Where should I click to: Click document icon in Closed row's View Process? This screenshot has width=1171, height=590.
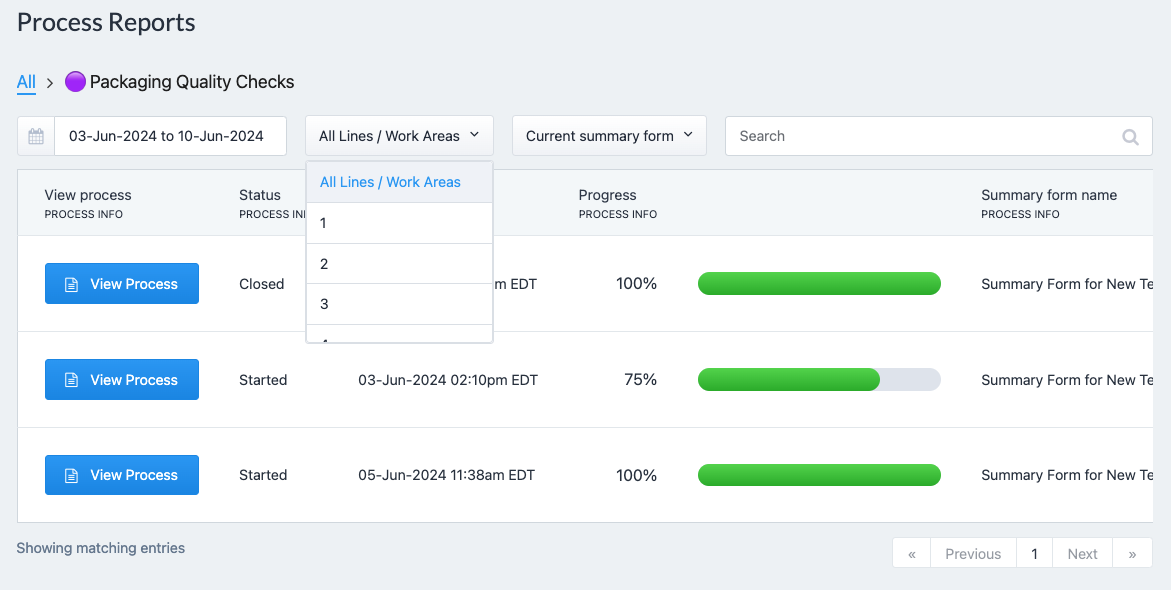click(72, 285)
